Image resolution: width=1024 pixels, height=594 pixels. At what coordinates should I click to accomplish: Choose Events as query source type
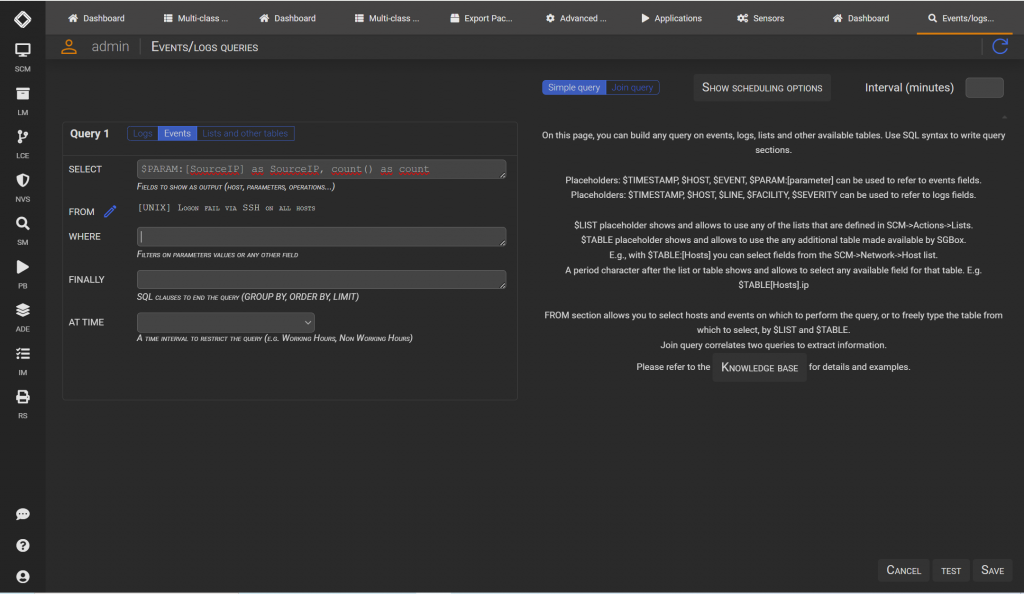(x=177, y=133)
